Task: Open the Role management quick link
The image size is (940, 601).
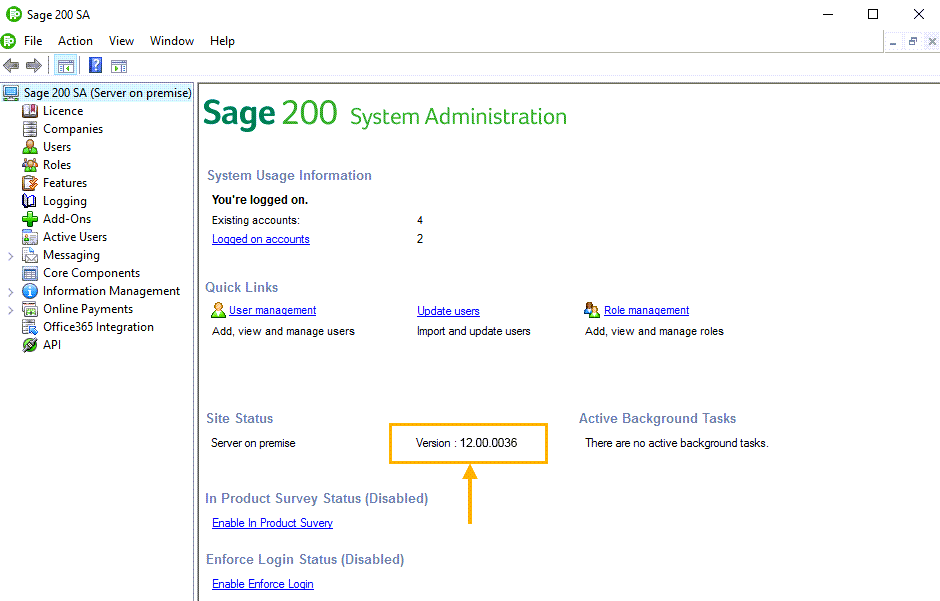Action: 646,310
